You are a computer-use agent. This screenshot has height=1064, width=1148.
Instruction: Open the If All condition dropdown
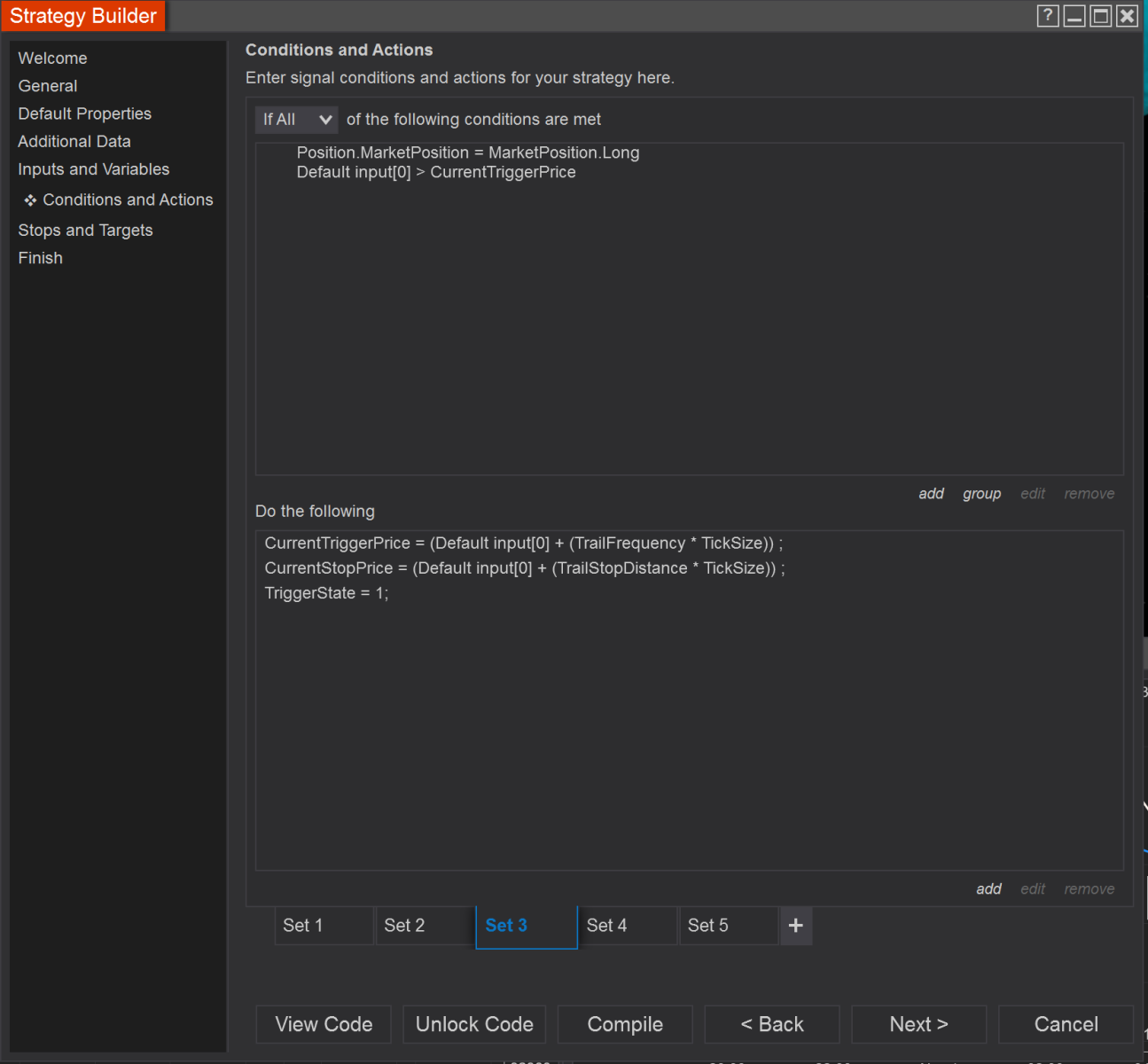point(296,120)
